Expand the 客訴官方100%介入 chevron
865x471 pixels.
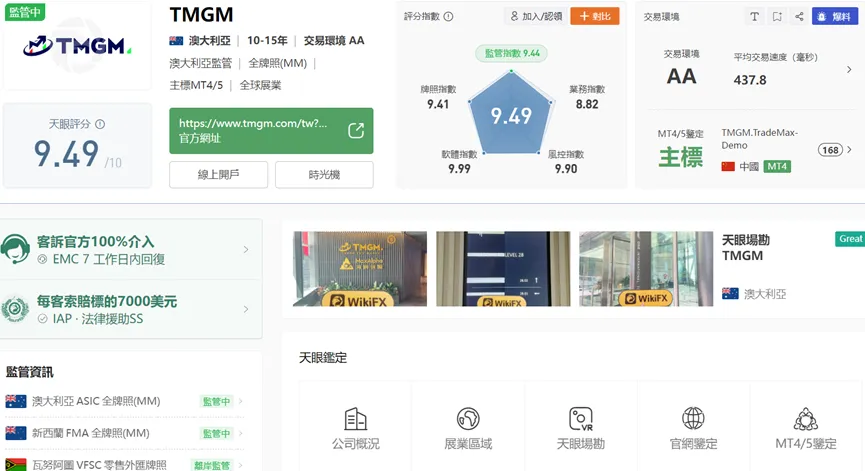pyautogui.click(x=246, y=250)
